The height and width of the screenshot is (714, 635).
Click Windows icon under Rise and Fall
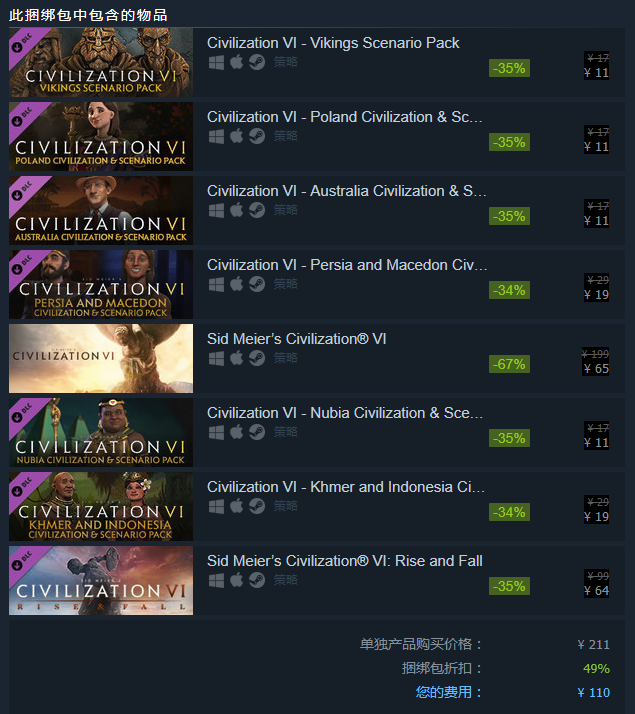(x=216, y=580)
